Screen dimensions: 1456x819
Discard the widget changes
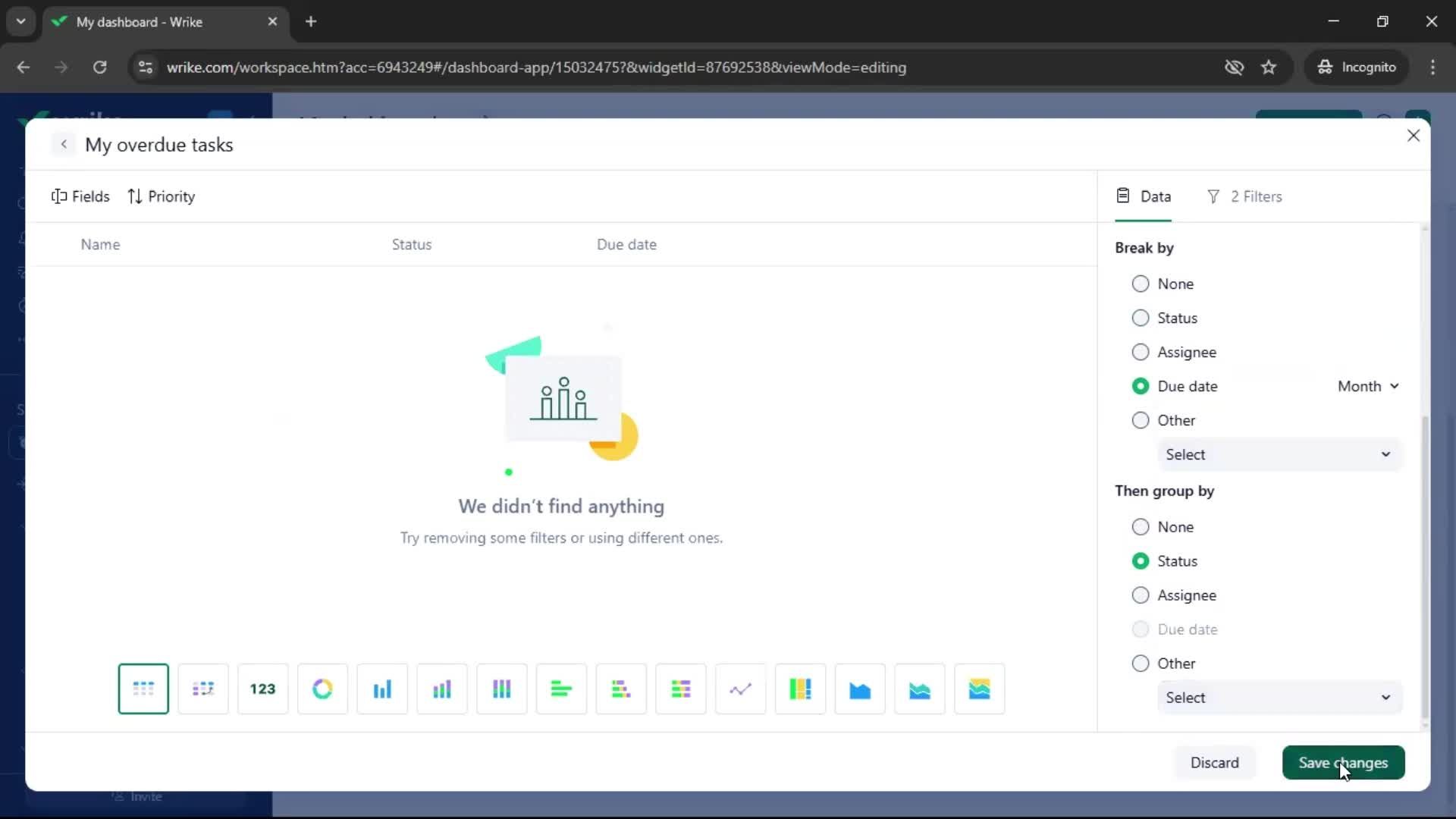pyautogui.click(x=1214, y=763)
